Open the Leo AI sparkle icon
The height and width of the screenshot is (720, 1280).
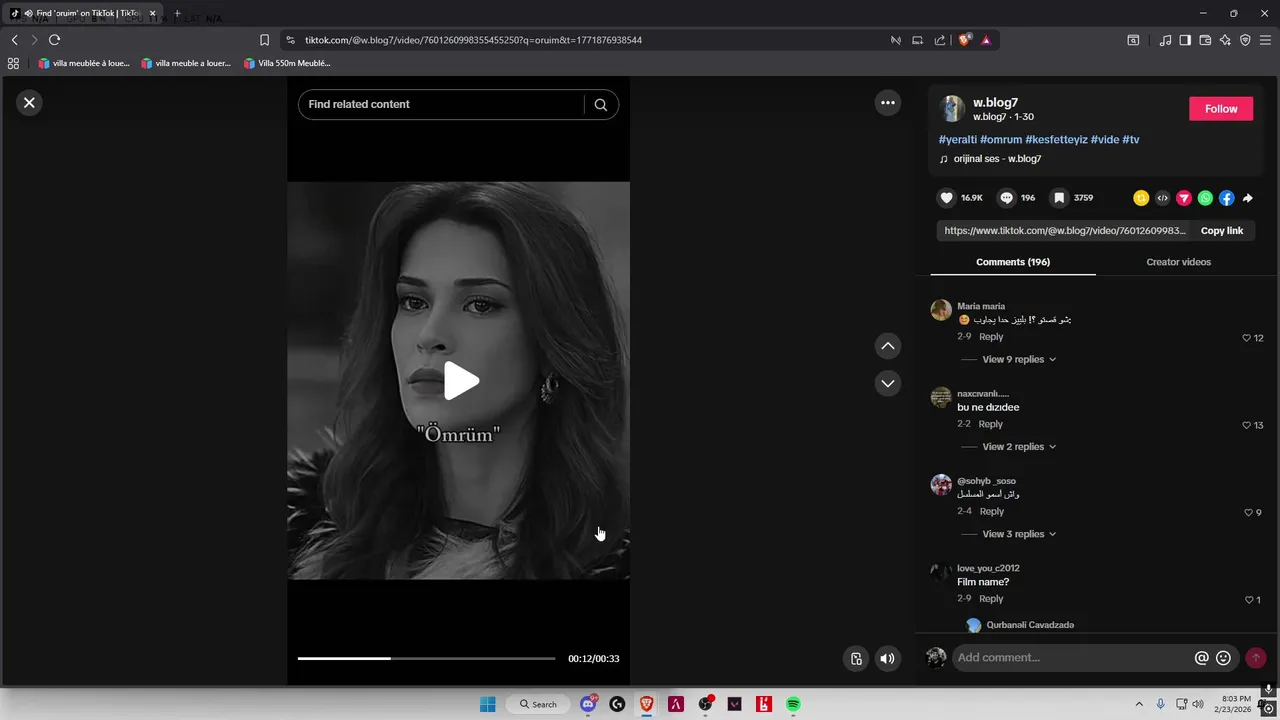[1225, 40]
